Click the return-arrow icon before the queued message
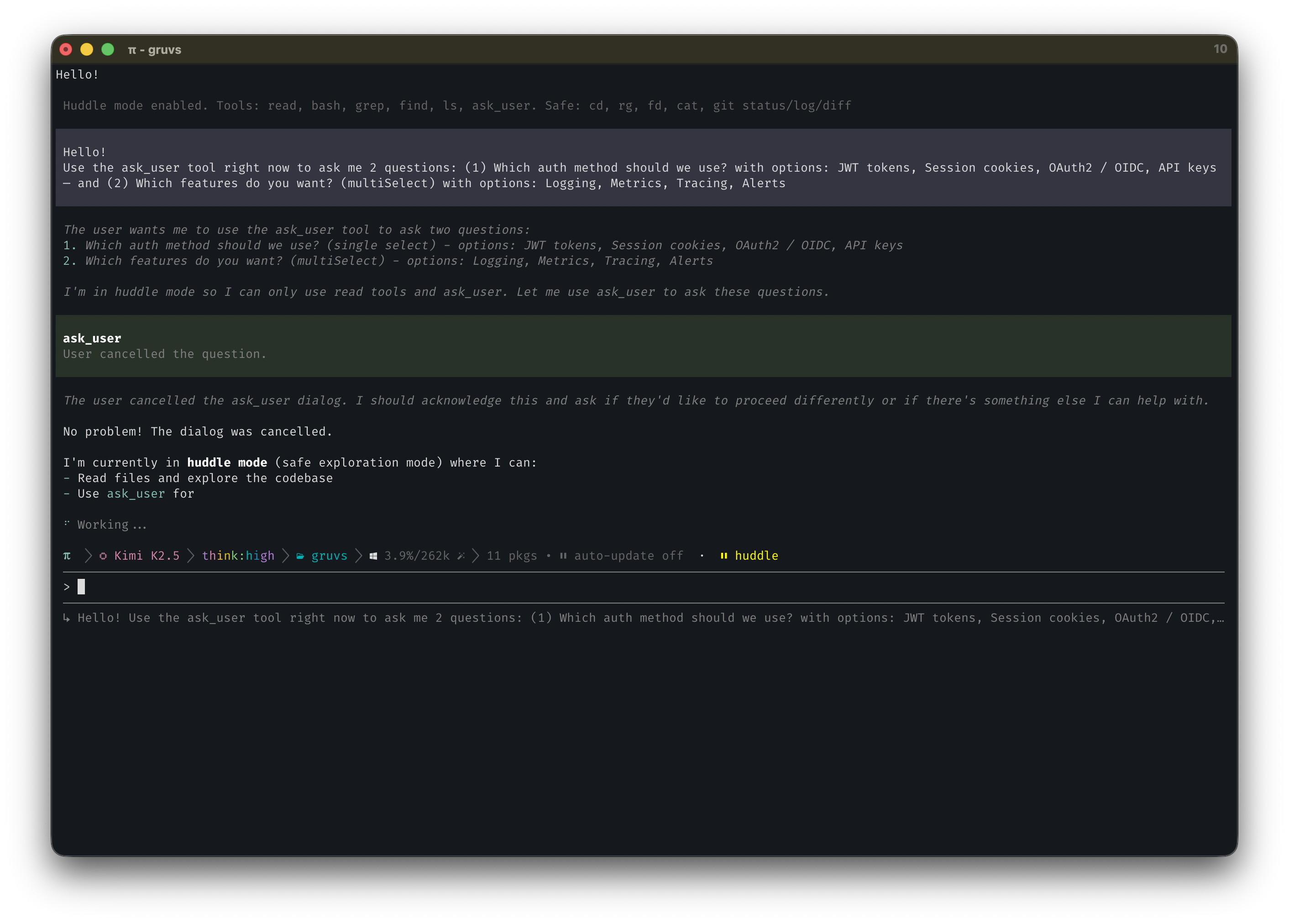Image resolution: width=1289 pixels, height=924 pixels. (67, 618)
